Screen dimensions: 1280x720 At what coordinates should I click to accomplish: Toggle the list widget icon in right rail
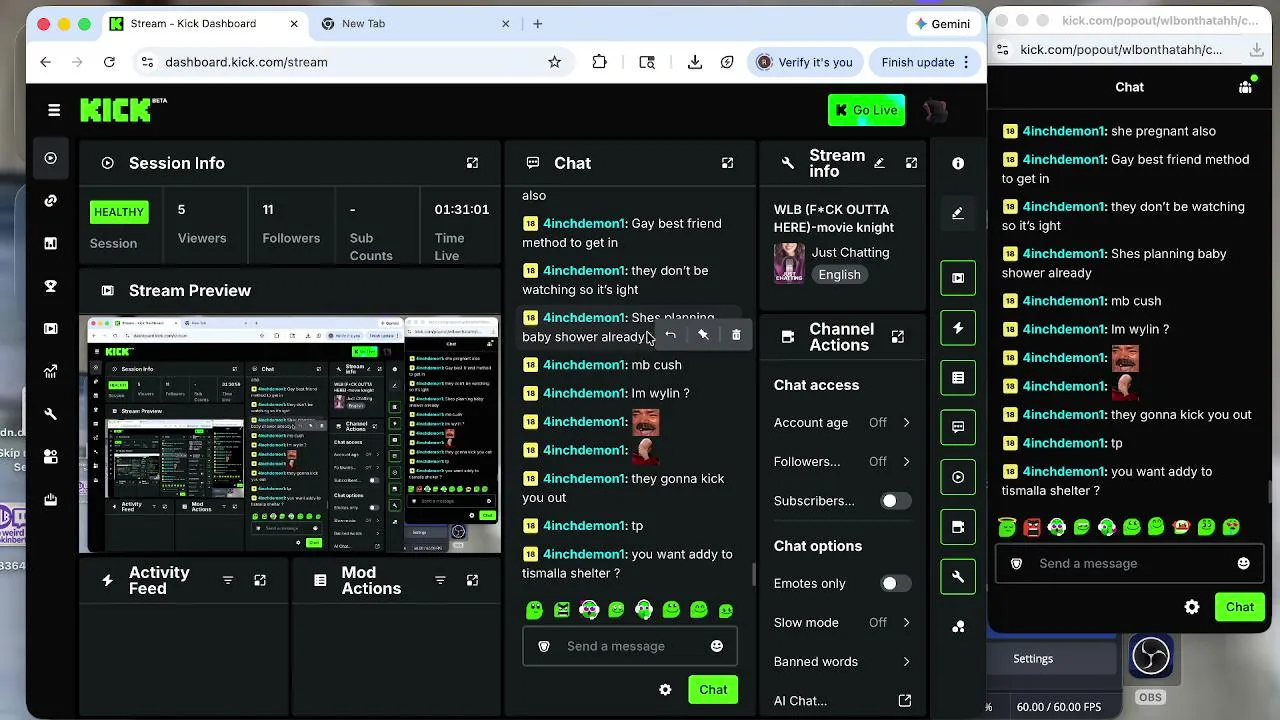(x=958, y=378)
